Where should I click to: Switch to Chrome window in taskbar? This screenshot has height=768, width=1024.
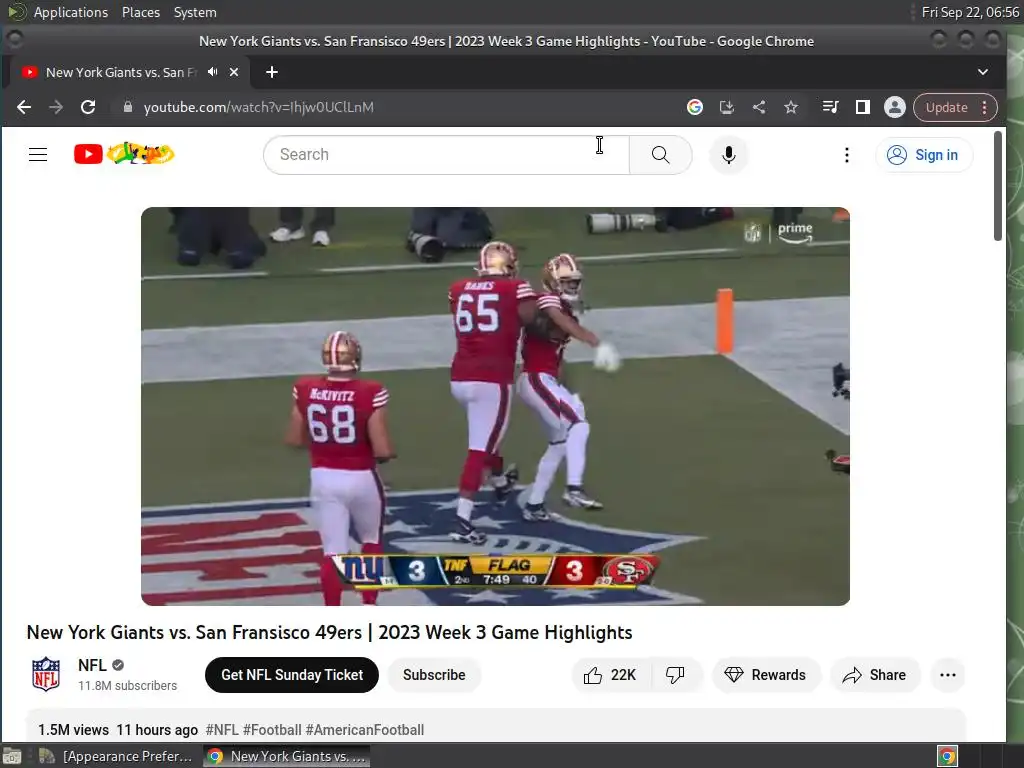[286, 756]
